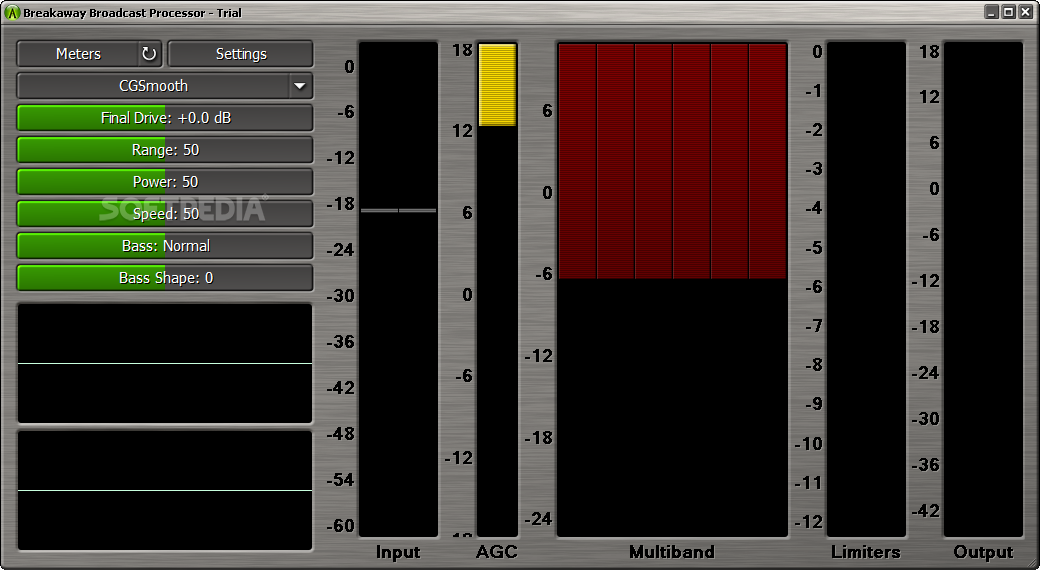
Task: Click the Input label under the meter
Action: (398, 552)
